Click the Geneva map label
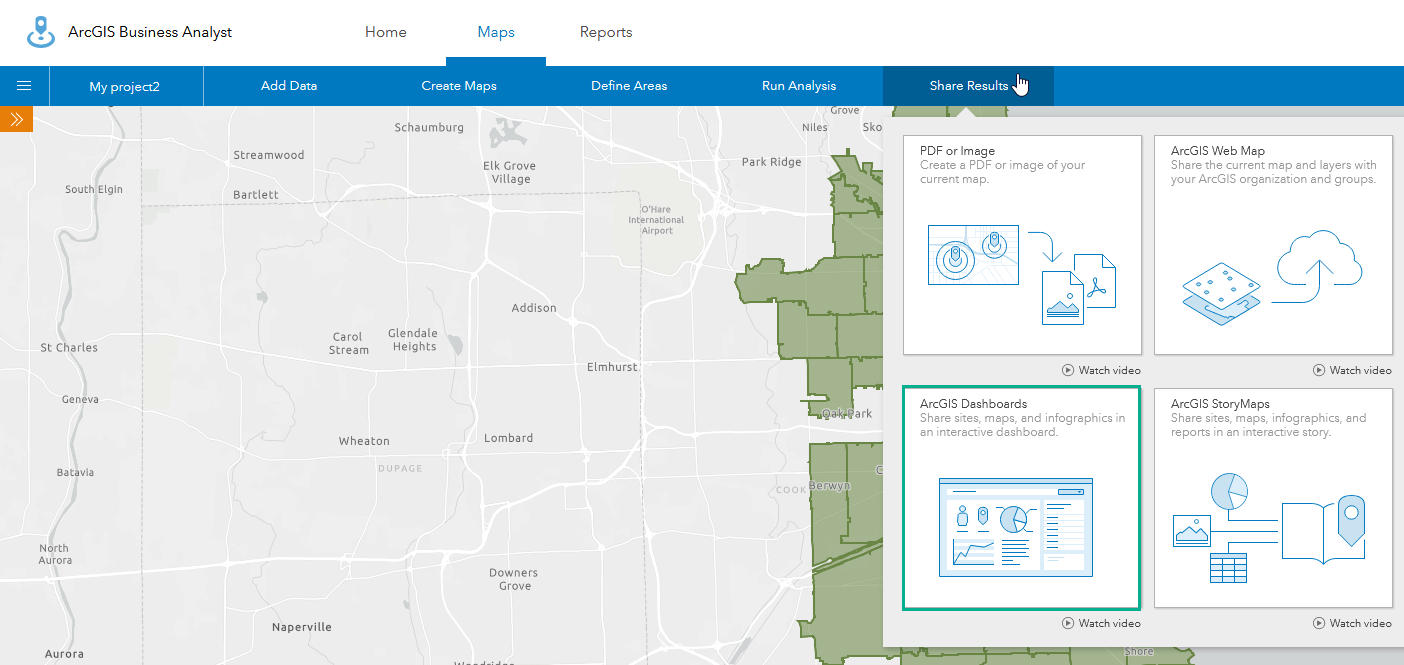Screen dimensions: 1404x665 coord(80,399)
